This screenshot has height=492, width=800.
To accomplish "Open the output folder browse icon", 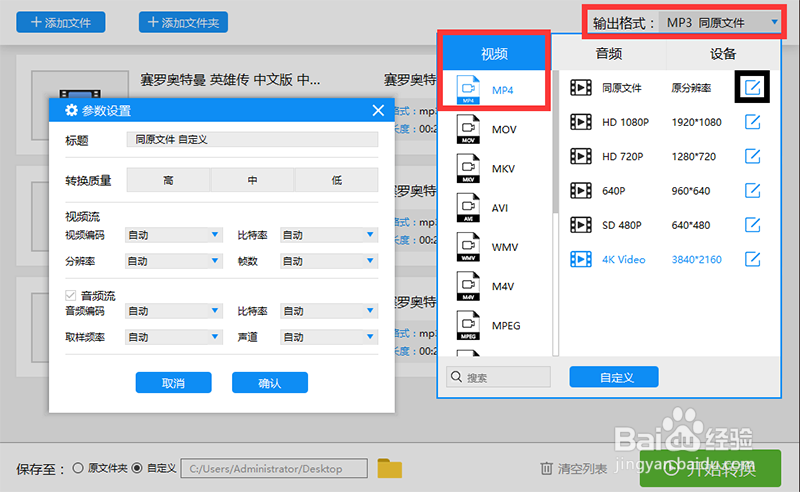I will (390, 468).
